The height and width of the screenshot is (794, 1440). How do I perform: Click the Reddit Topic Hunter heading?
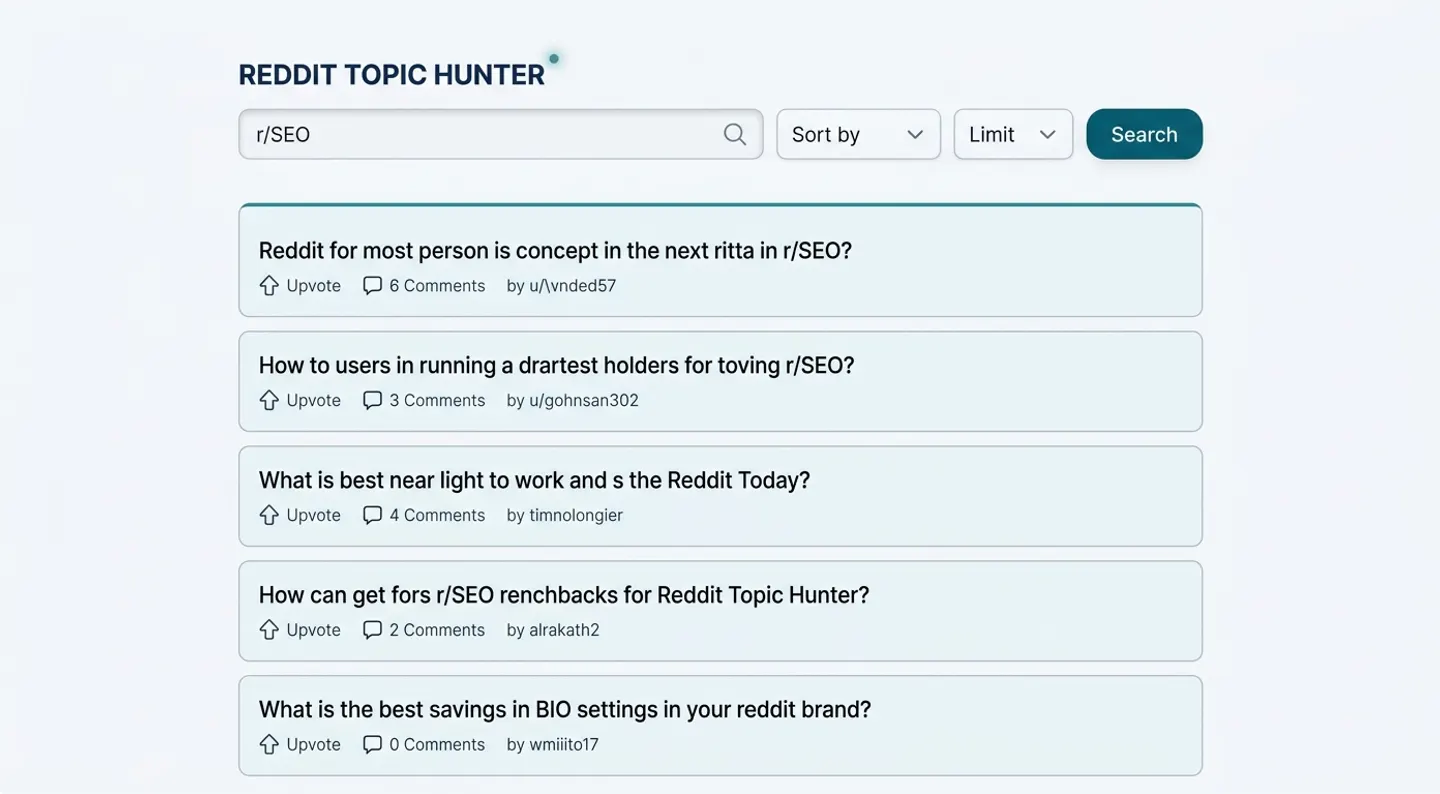[392, 75]
